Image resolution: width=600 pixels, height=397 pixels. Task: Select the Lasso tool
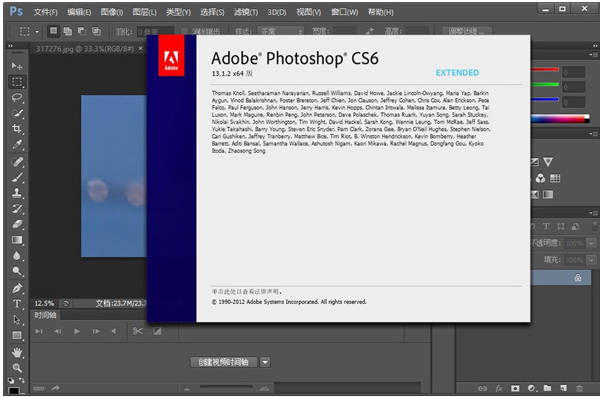(17, 97)
